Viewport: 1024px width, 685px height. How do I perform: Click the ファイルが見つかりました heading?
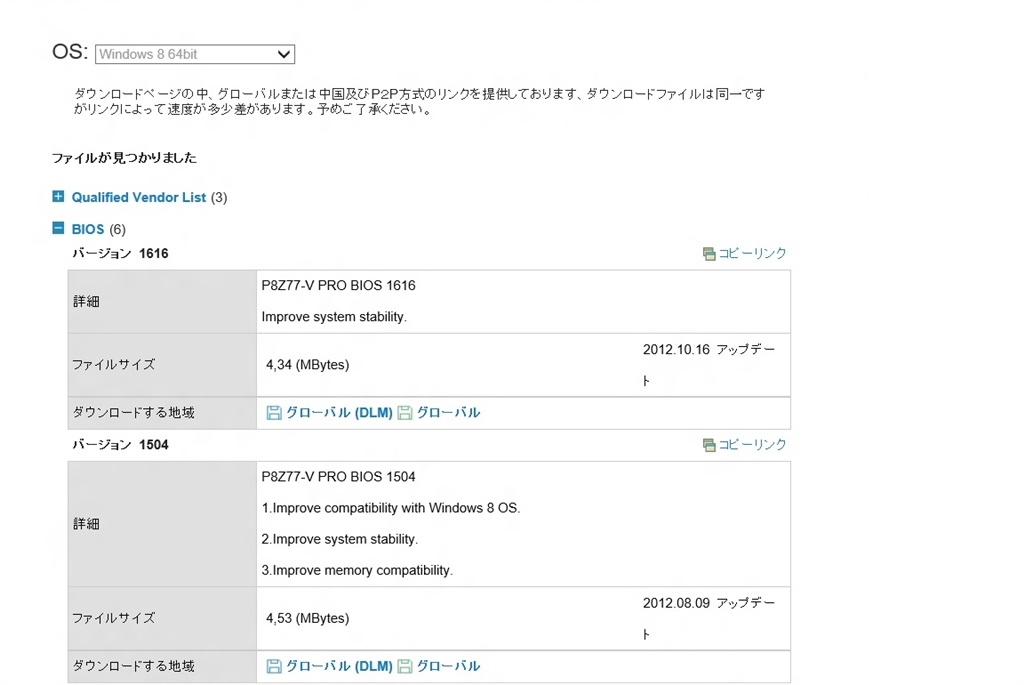[x=124, y=157]
